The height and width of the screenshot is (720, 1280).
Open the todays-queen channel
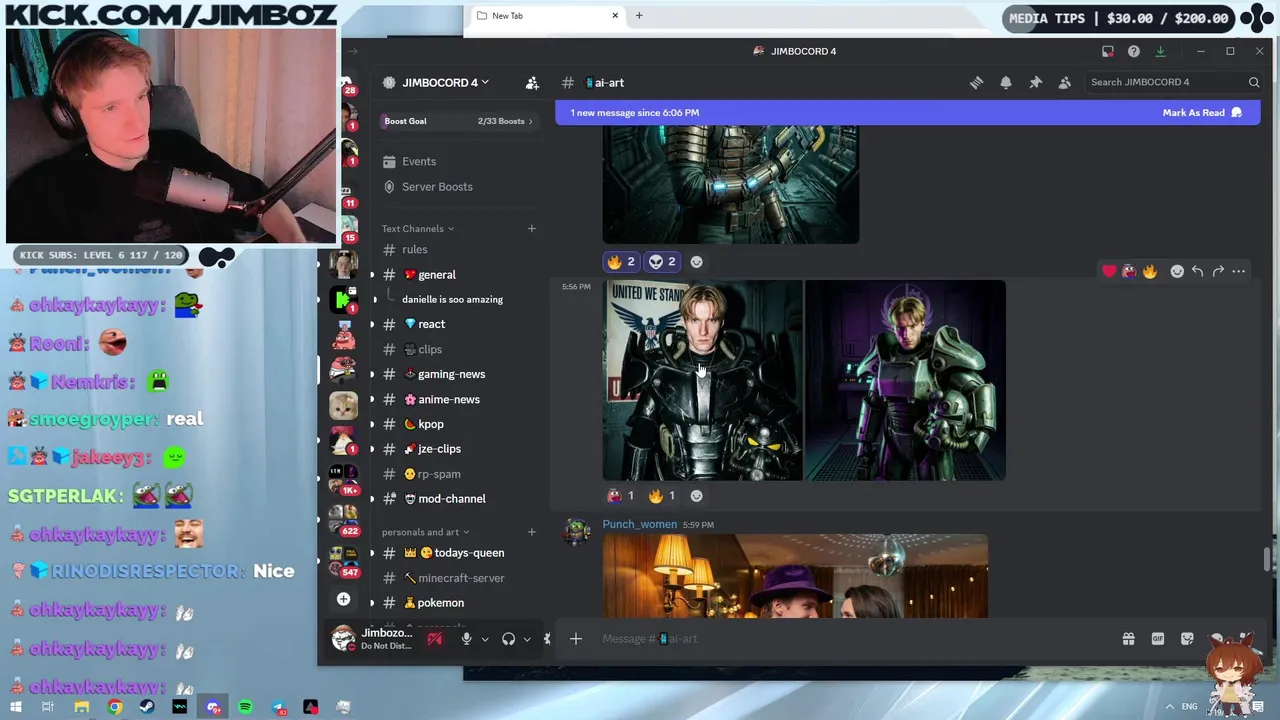[469, 553]
